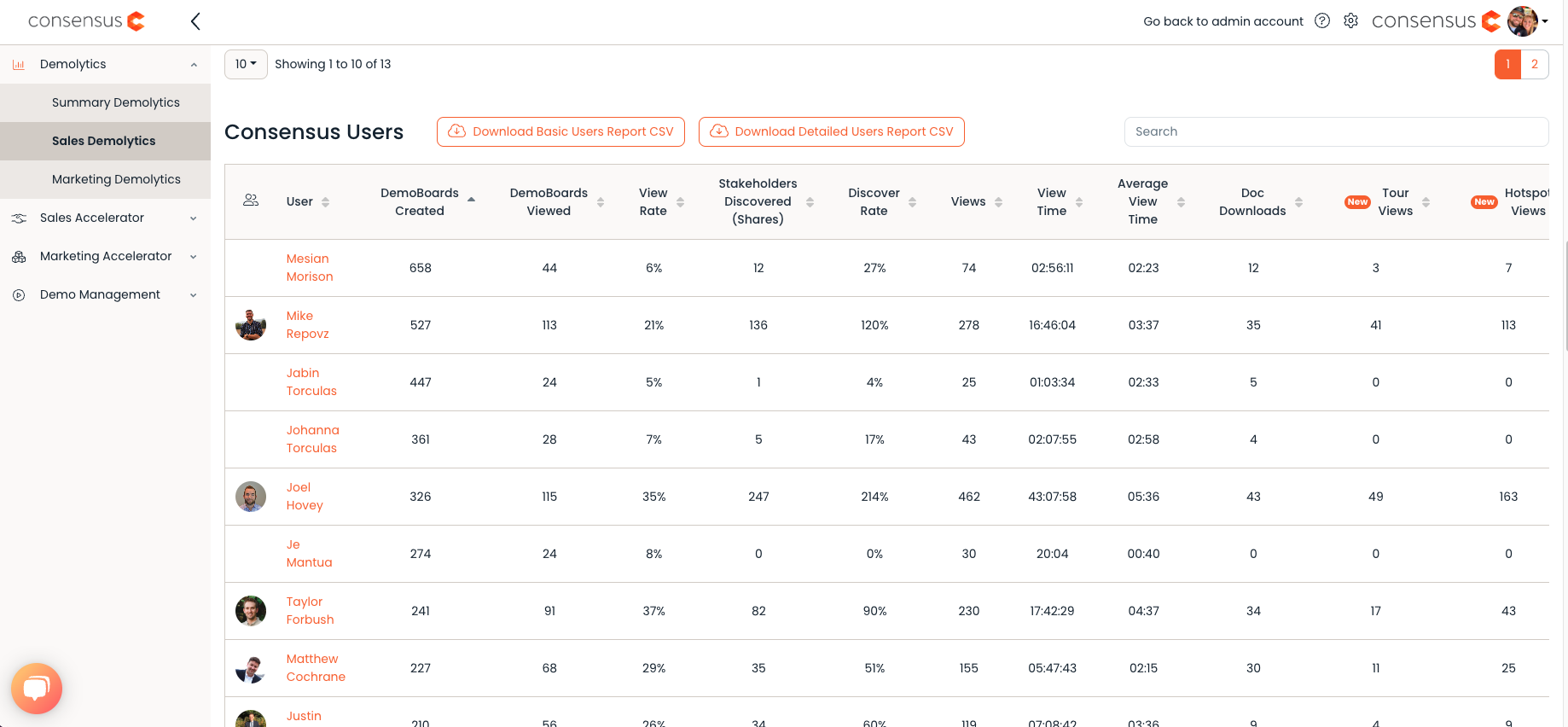Click the 658 DemoBoards Created value
1568x727 pixels.
point(421,268)
